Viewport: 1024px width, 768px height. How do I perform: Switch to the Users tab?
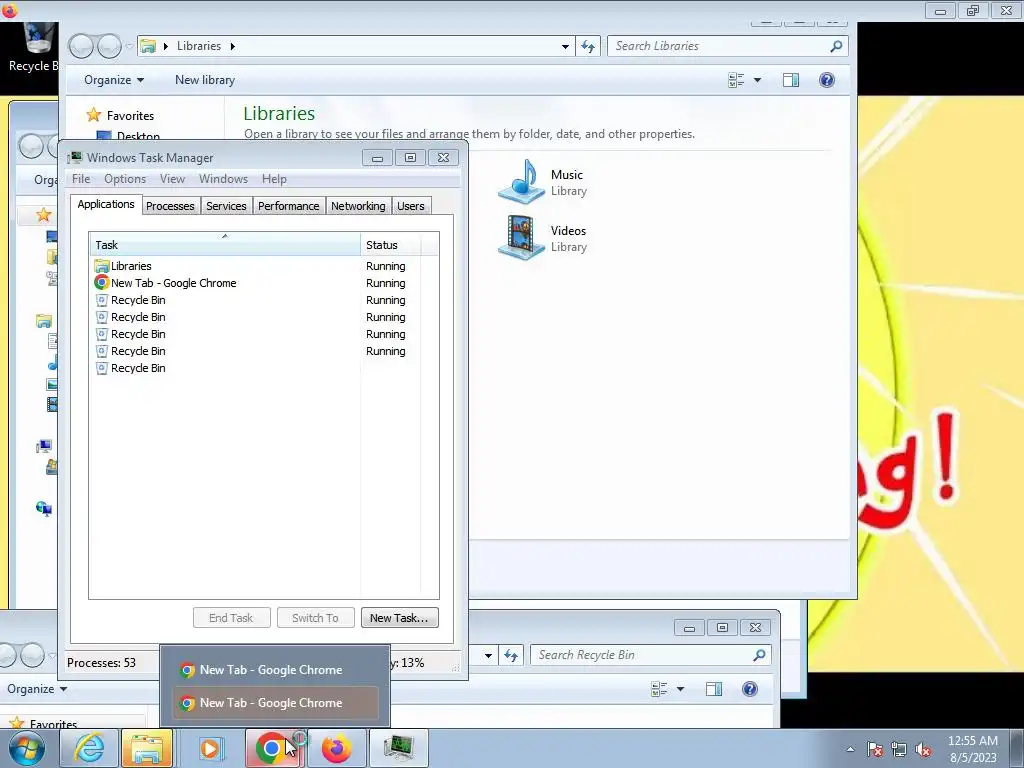click(x=411, y=206)
